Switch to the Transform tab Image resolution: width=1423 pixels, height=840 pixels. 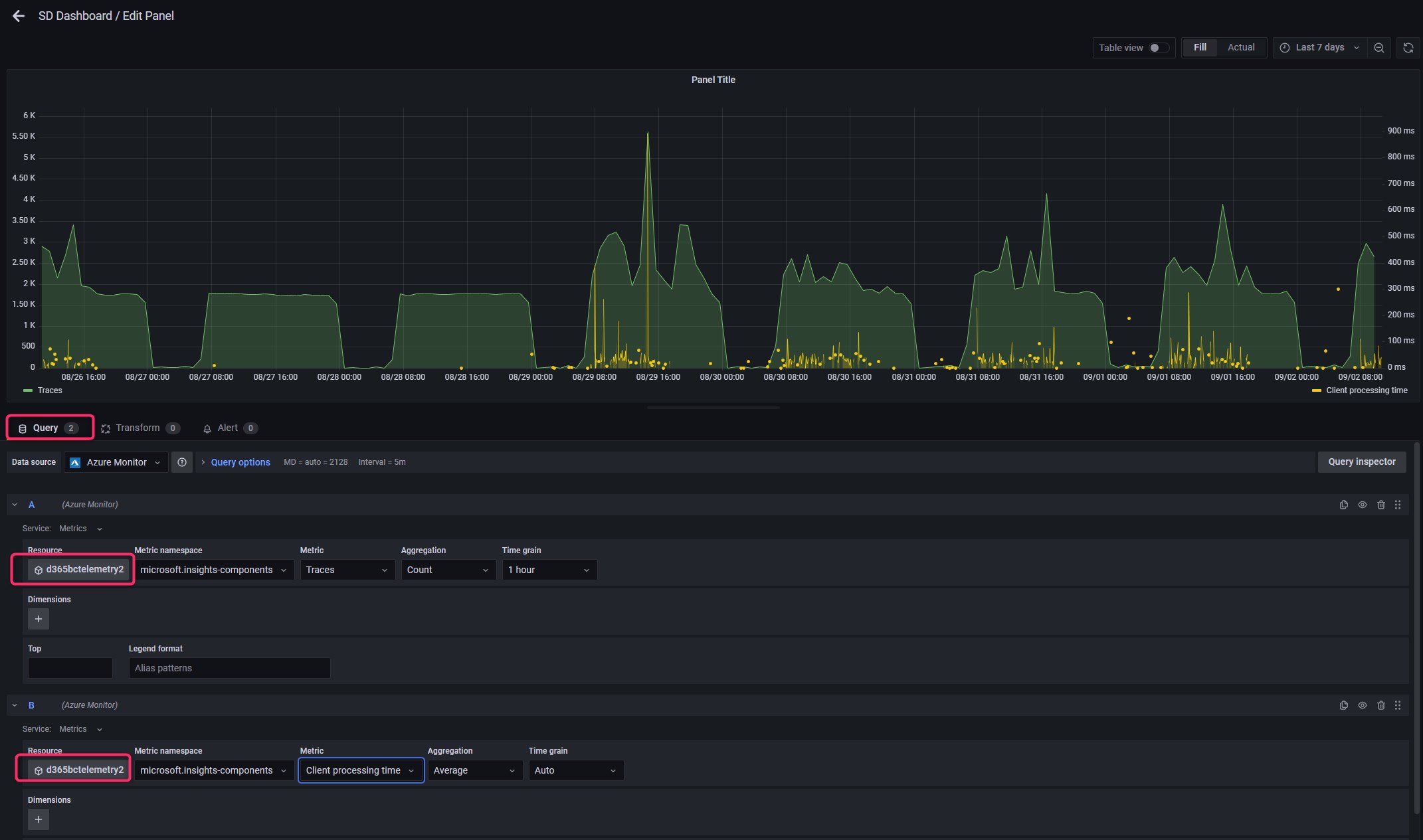[140, 428]
